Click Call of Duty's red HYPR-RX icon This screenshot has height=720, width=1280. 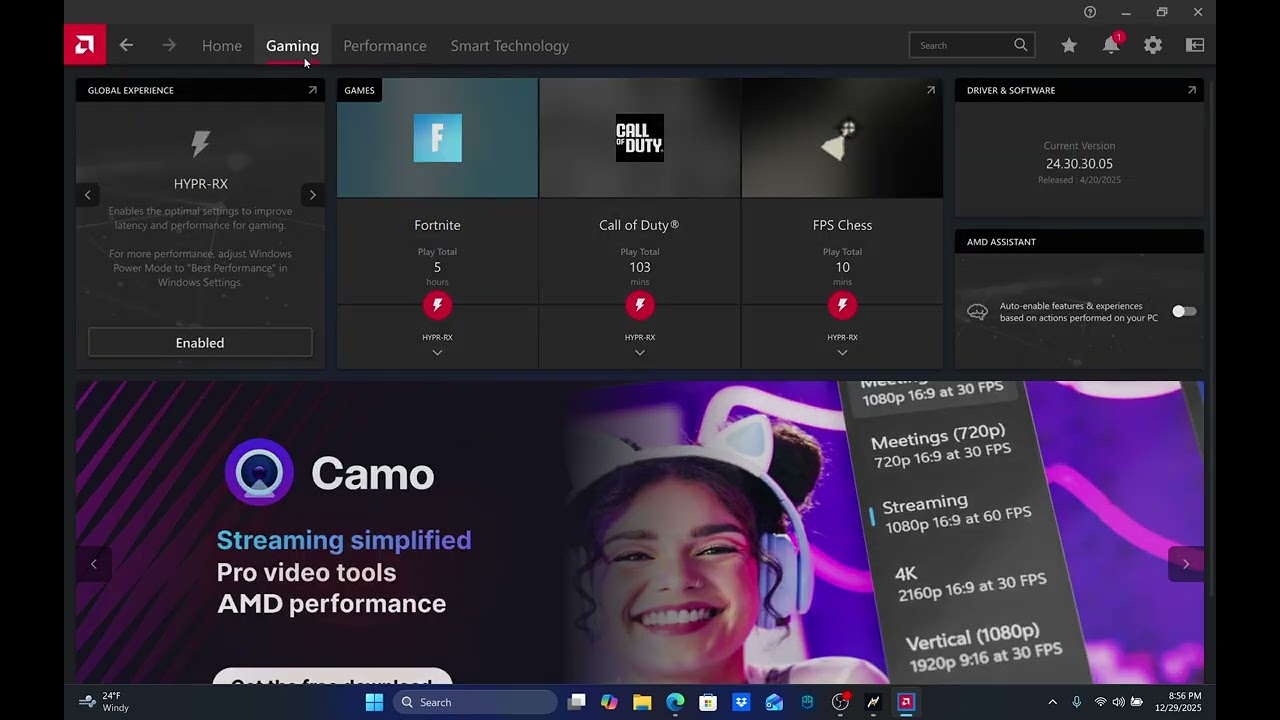click(x=640, y=305)
